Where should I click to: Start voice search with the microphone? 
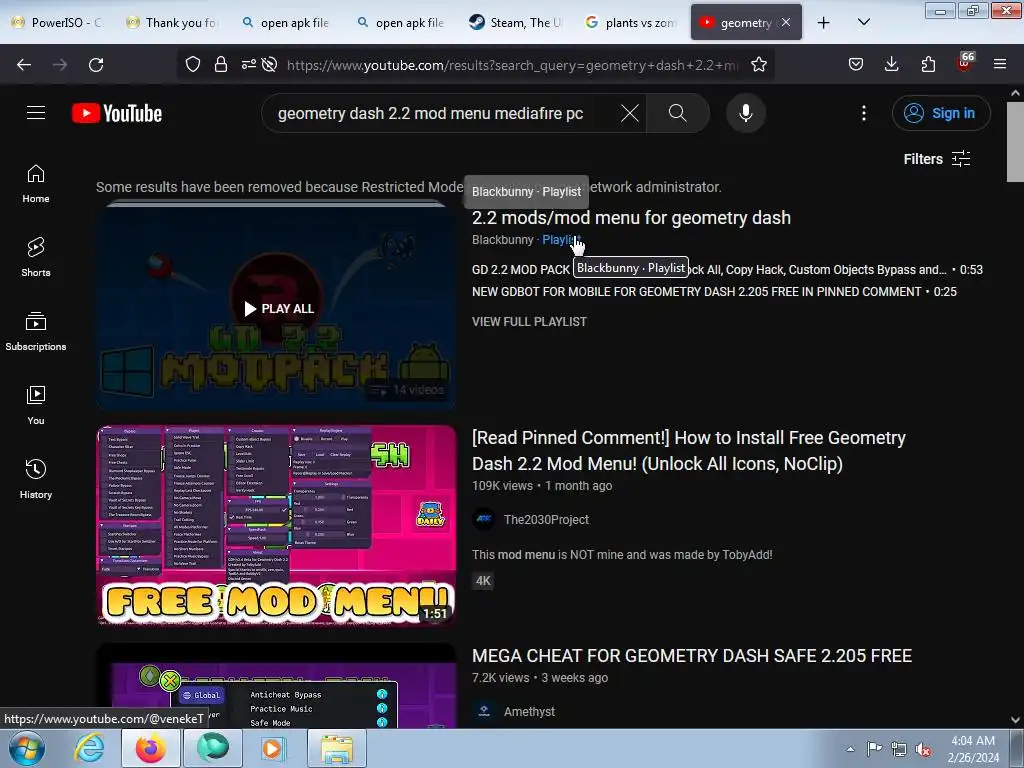746,113
